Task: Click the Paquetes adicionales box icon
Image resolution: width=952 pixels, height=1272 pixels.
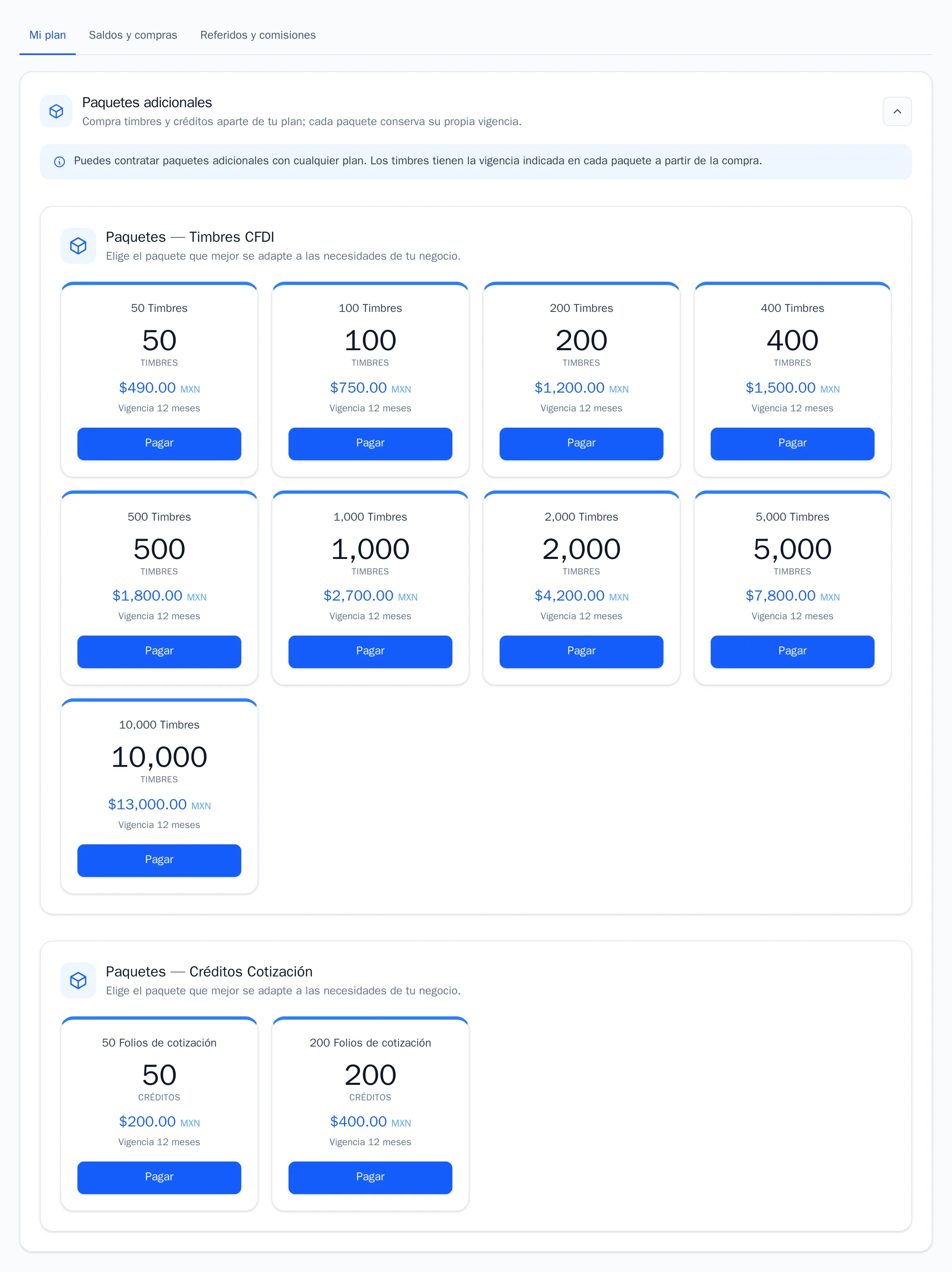Action: [56, 111]
